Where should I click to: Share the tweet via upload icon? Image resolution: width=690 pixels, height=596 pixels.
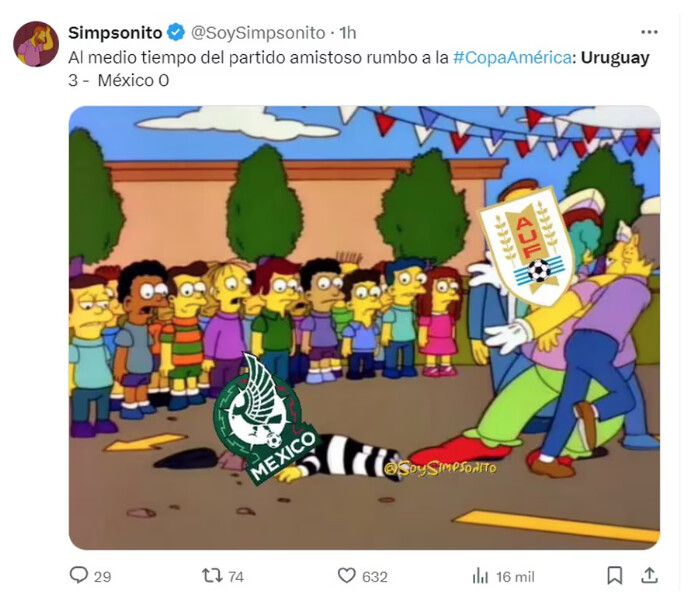pyautogui.click(x=650, y=575)
